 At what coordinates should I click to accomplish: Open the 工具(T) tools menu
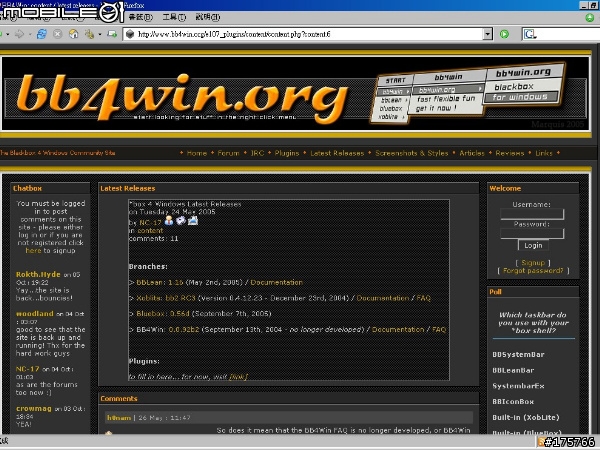pyautogui.click(x=174, y=17)
